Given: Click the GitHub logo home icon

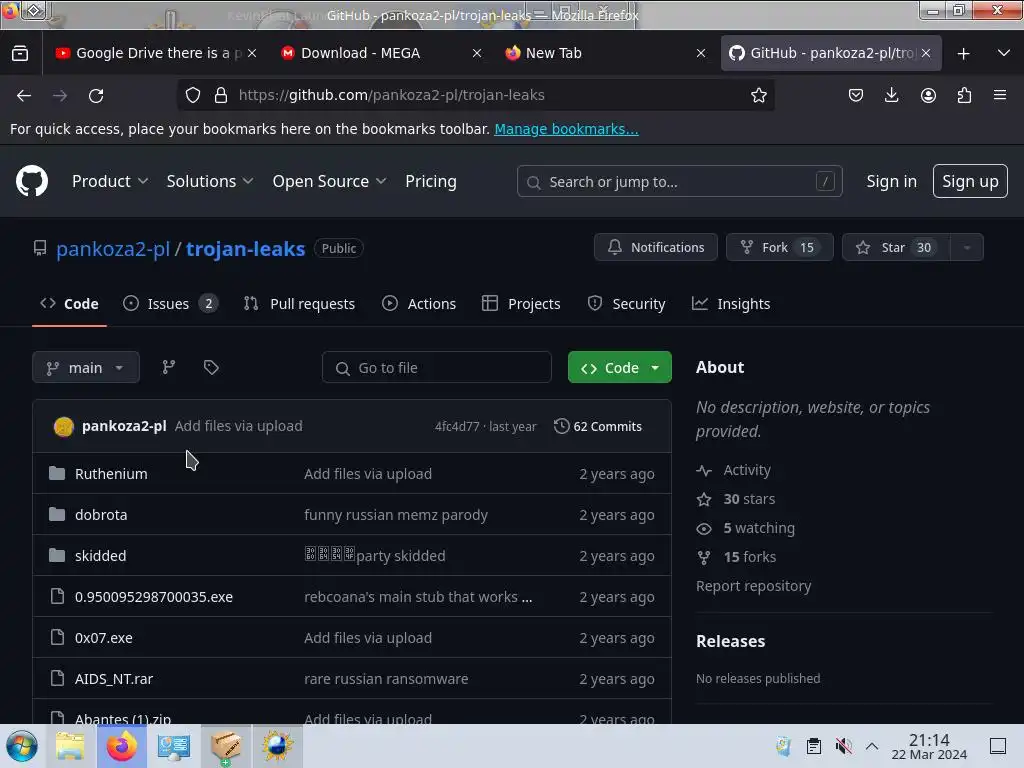Looking at the screenshot, I should (32, 181).
